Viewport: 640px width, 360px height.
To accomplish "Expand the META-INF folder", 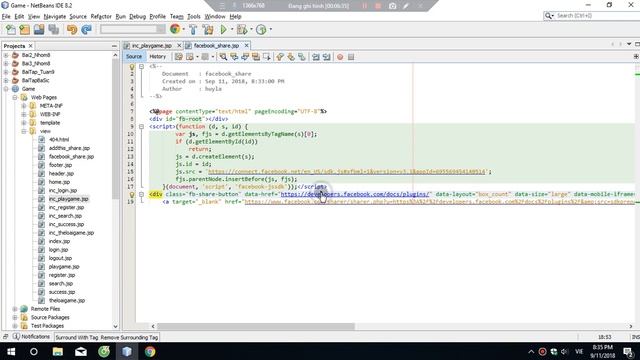I will [24, 106].
